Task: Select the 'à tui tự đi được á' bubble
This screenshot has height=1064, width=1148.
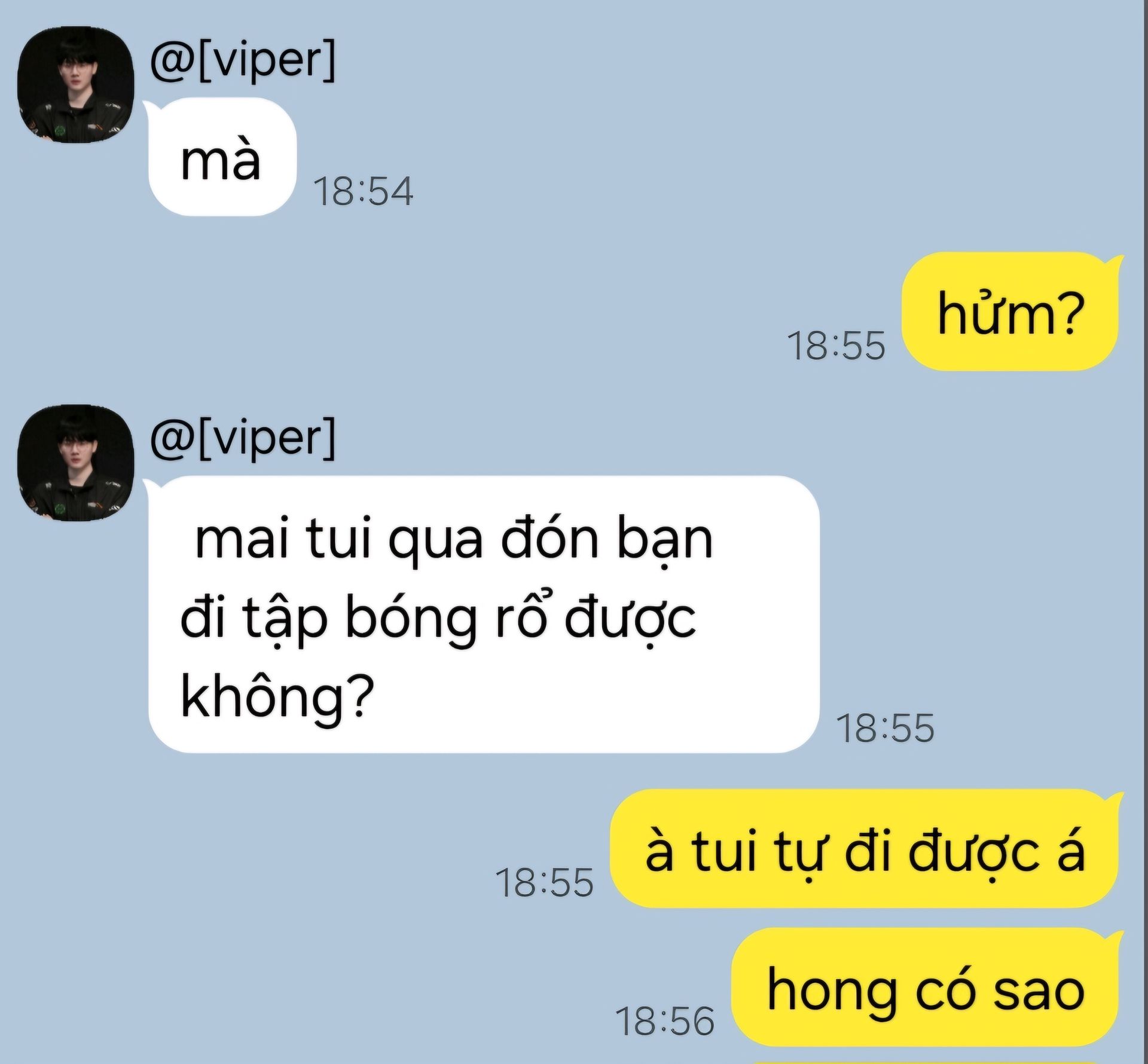Action: 864,849
